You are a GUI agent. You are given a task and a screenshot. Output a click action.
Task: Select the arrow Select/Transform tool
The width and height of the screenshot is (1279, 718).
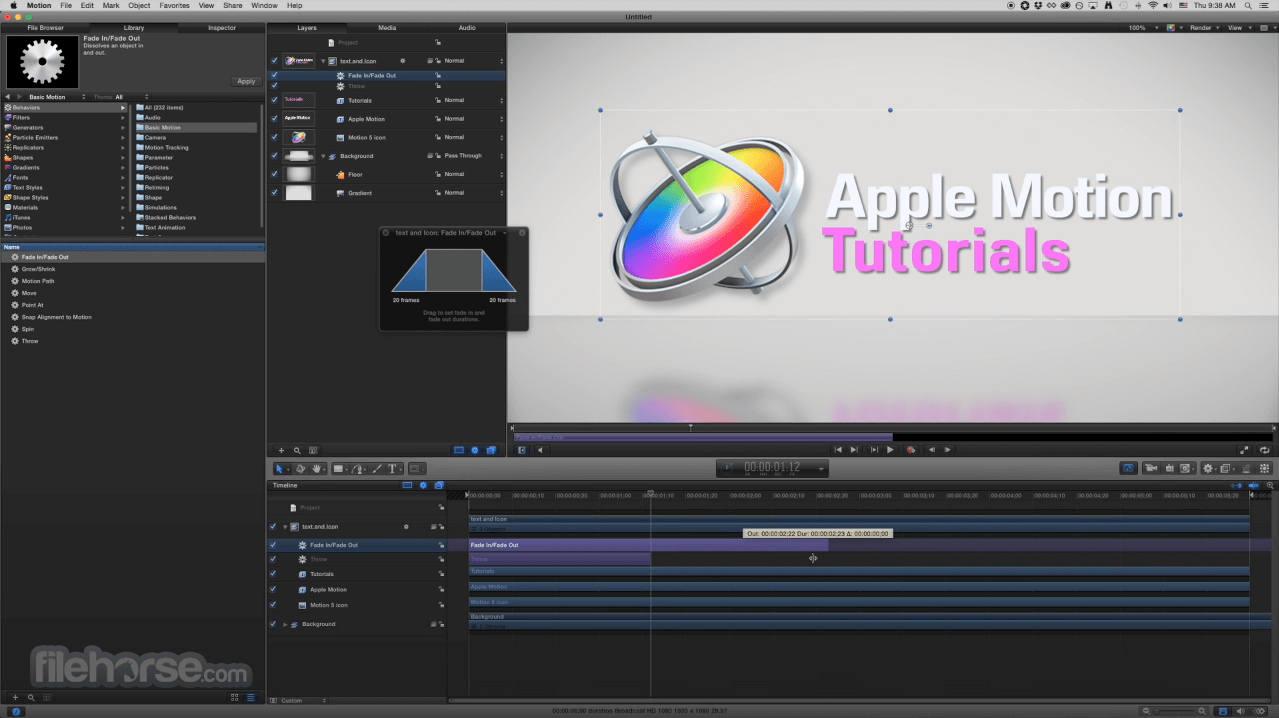click(x=280, y=468)
